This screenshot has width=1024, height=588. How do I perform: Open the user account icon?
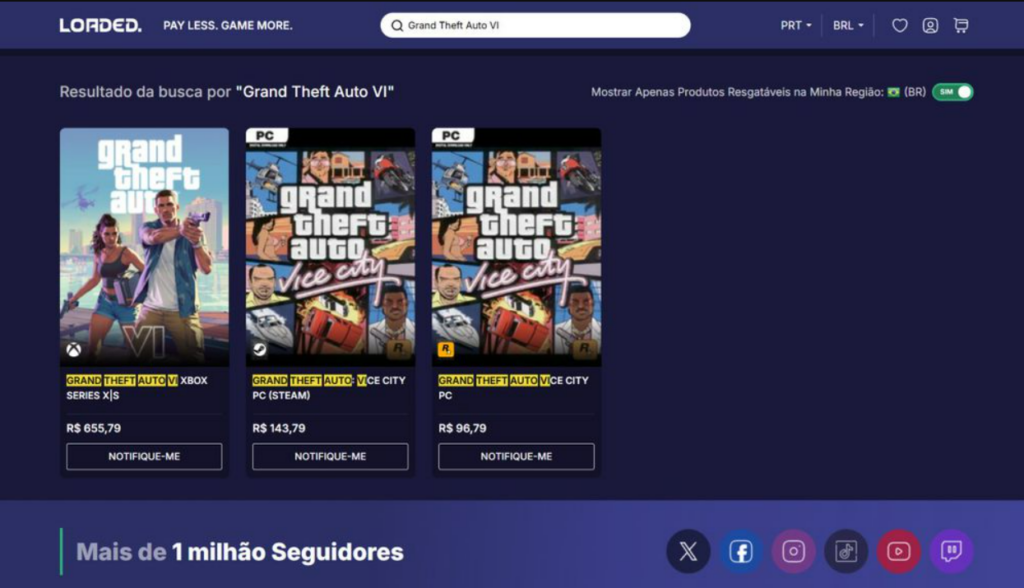pyautogui.click(x=930, y=25)
